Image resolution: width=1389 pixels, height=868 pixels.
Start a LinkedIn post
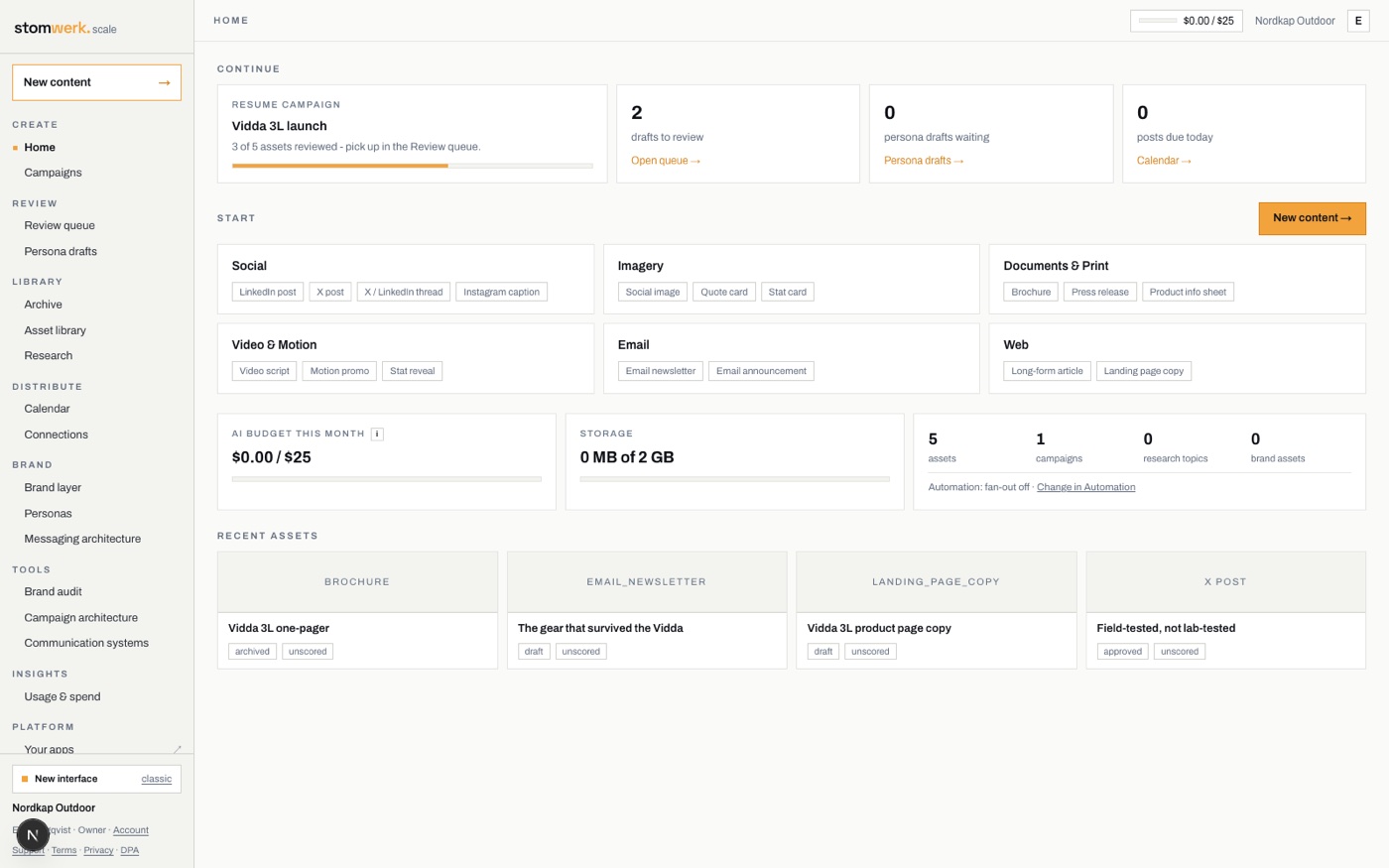coord(268,292)
